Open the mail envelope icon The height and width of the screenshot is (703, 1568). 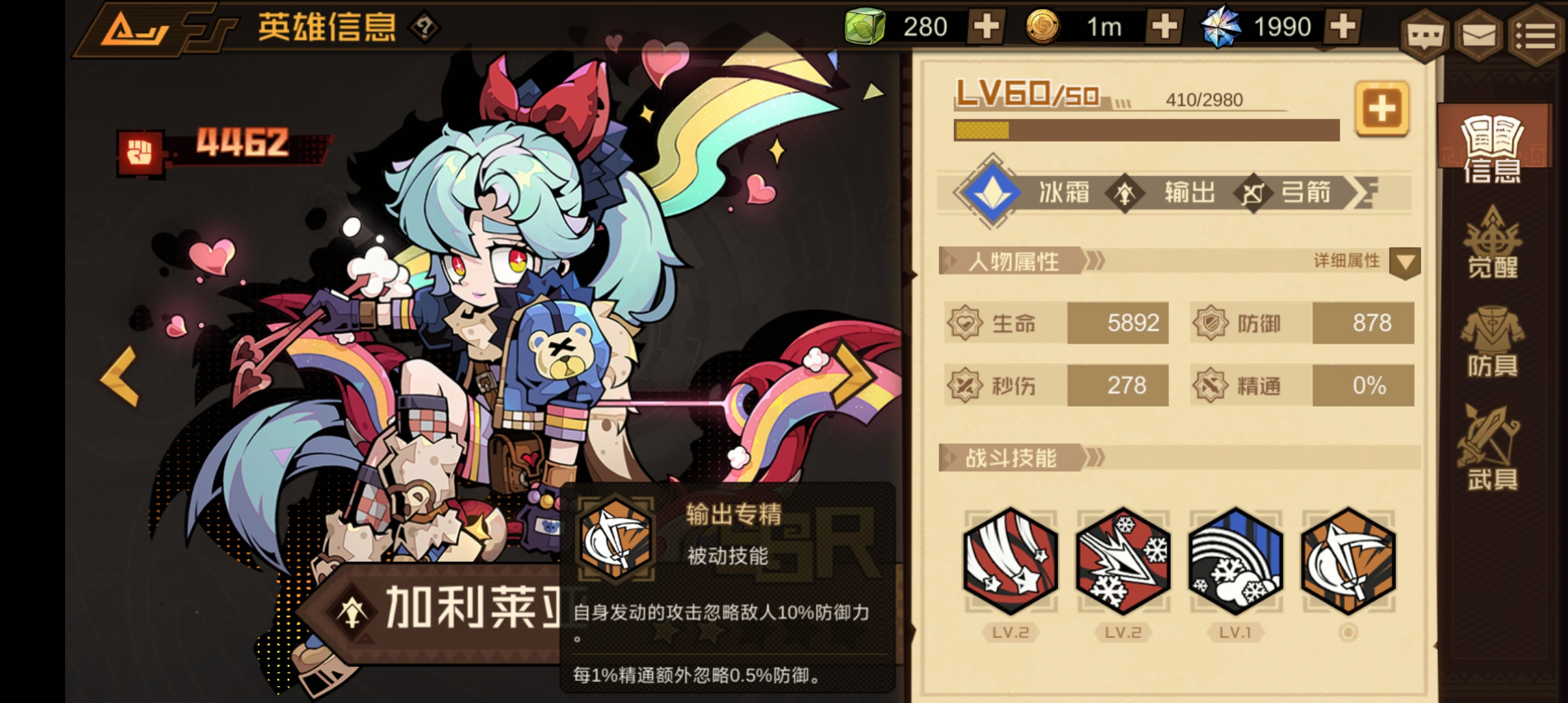click(x=1479, y=36)
